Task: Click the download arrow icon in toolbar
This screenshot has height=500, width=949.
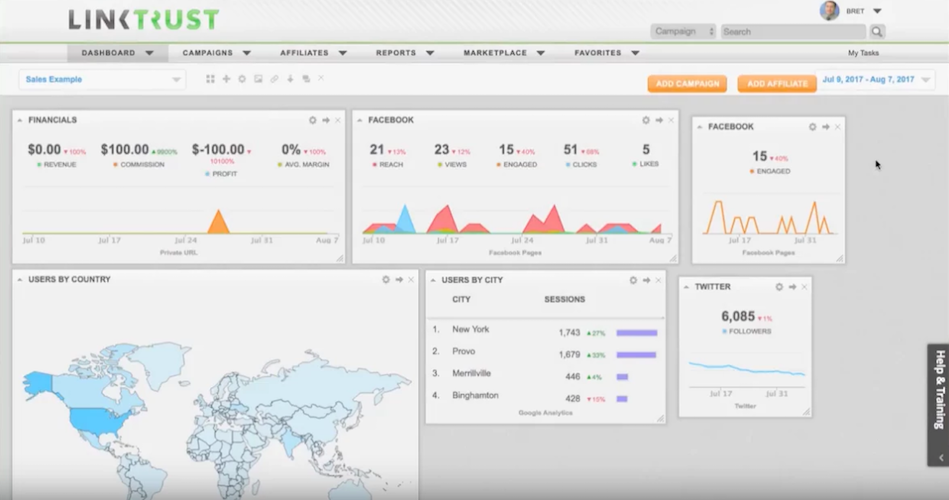Action: (x=290, y=79)
